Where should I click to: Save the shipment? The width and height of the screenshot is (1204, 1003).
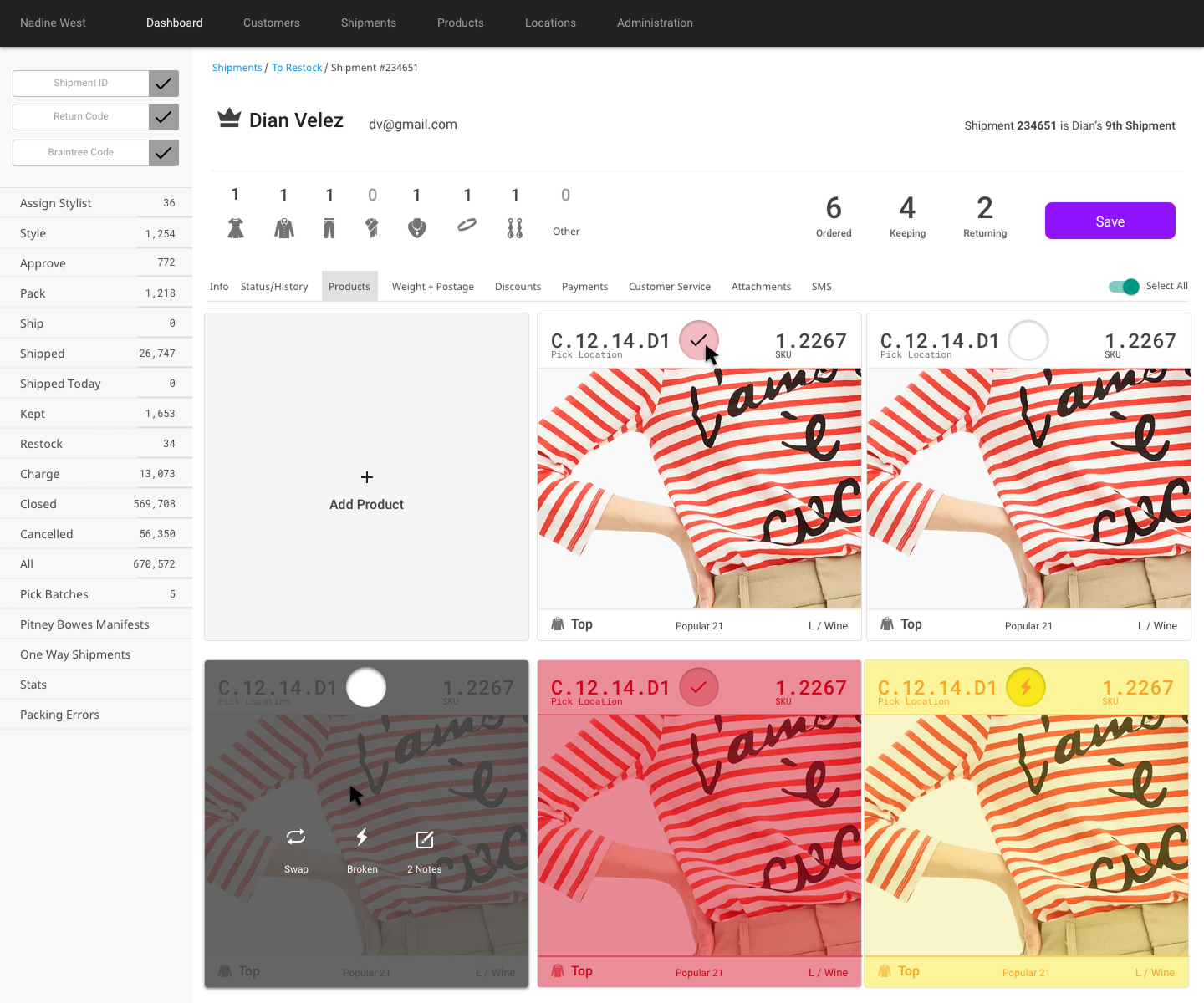1110,221
